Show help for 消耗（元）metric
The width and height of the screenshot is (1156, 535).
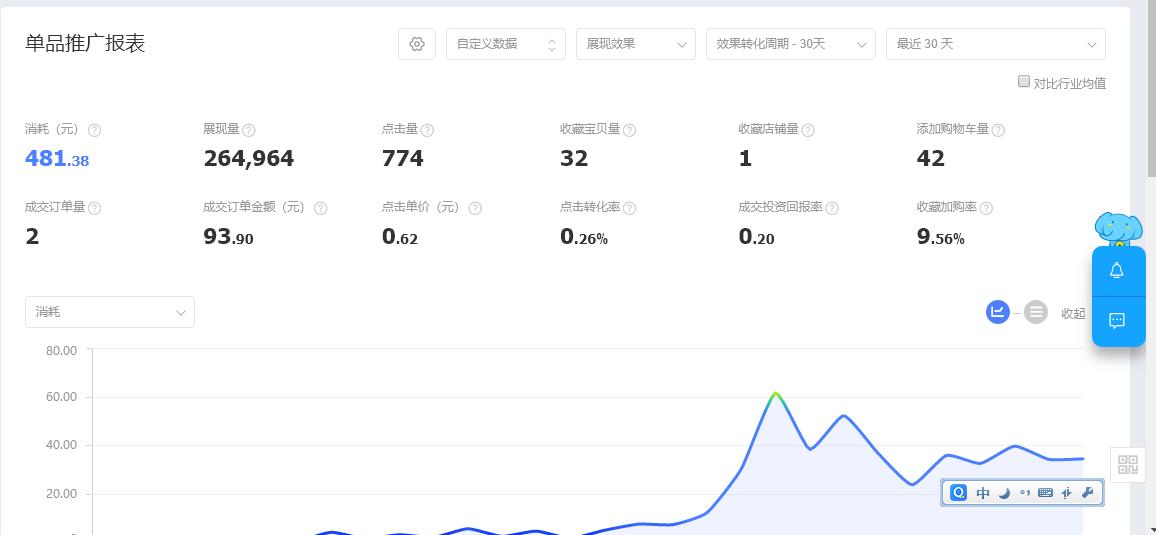coord(94,130)
